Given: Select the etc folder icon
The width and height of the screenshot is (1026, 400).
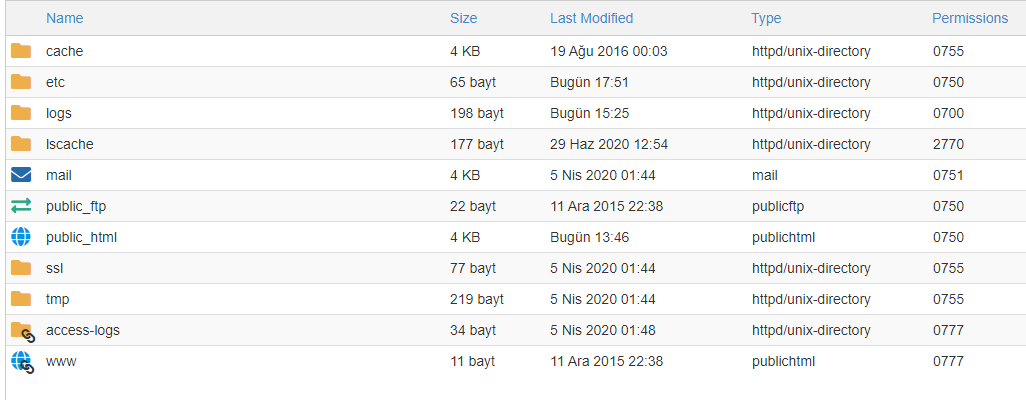Looking at the screenshot, I should pyautogui.click(x=21, y=82).
